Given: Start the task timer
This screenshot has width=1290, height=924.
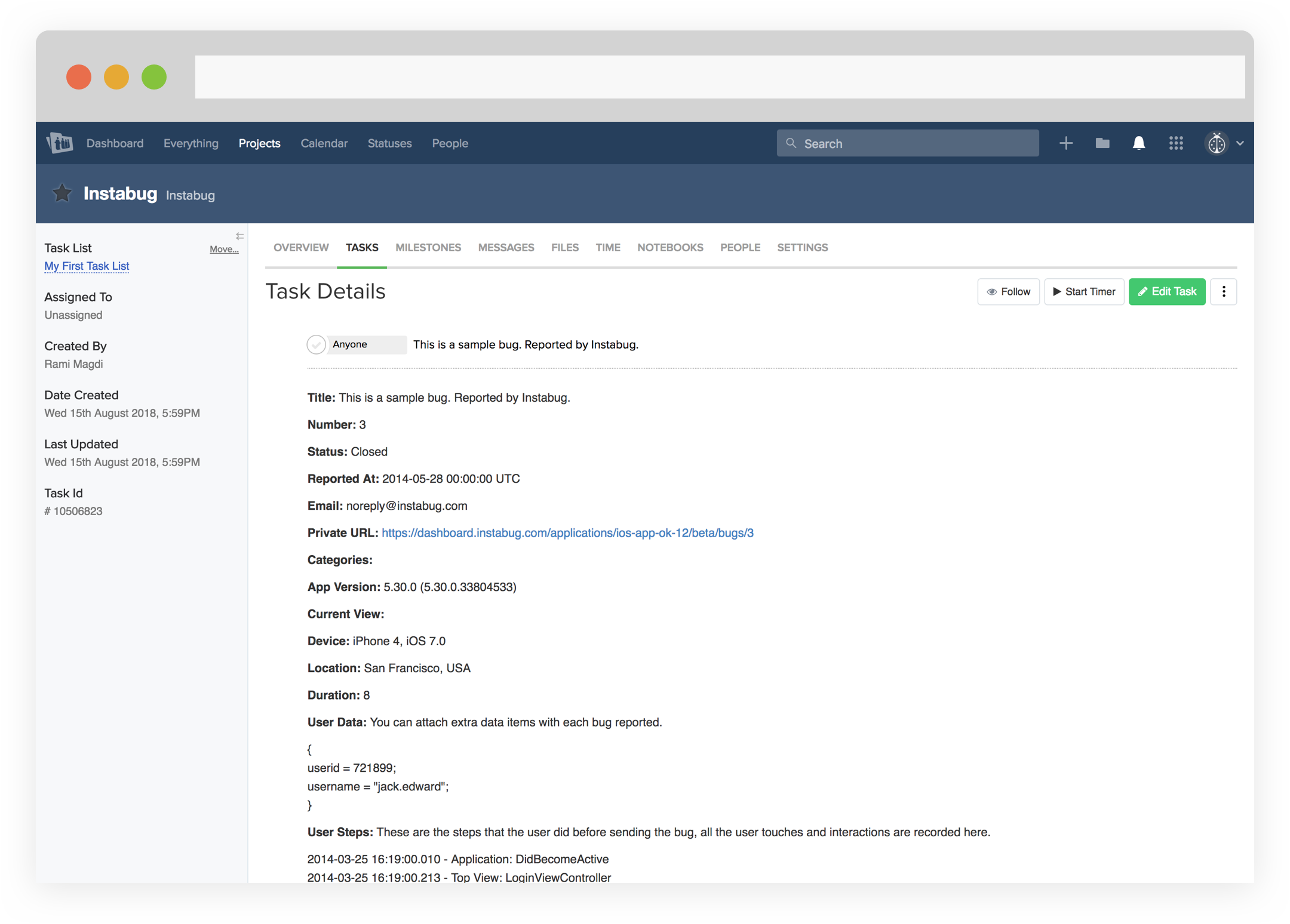Looking at the screenshot, I should [1084, 292].
